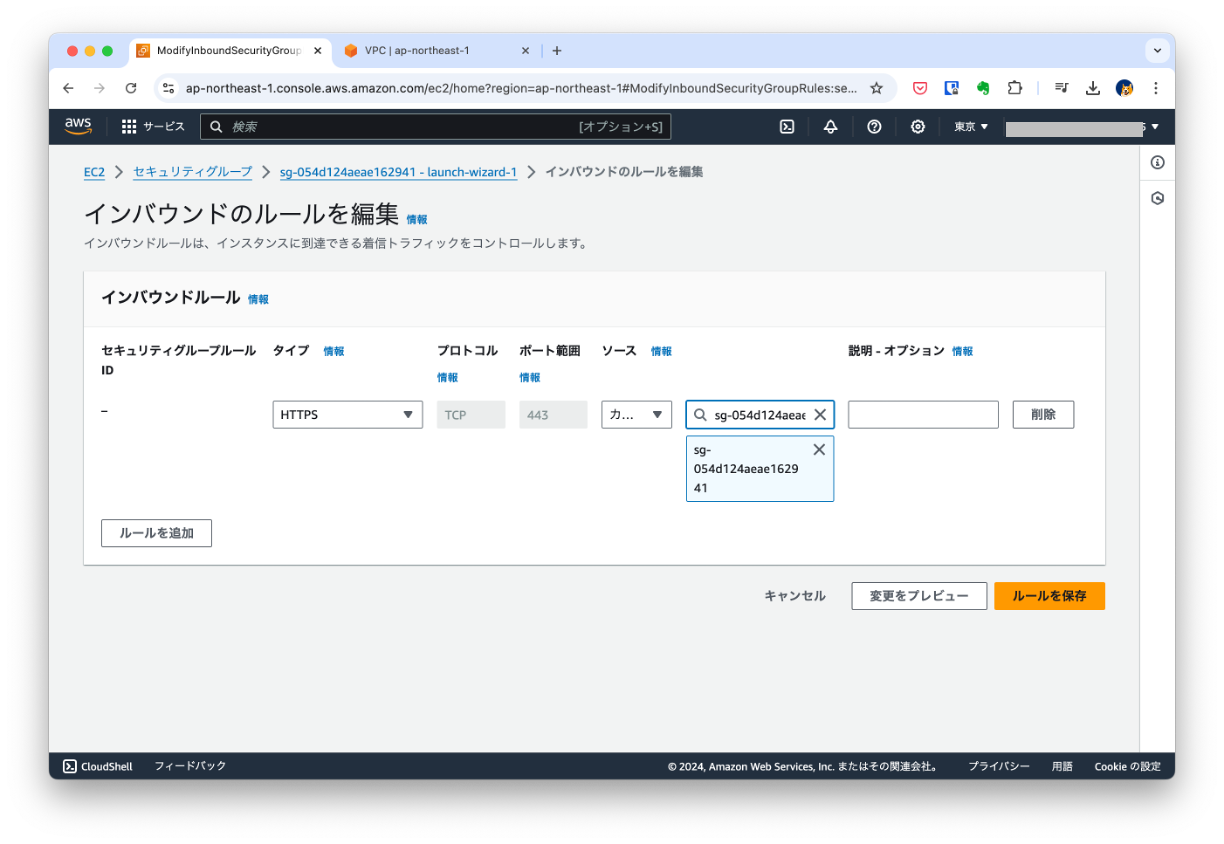Open 用語 footer link

[1062, 767]
